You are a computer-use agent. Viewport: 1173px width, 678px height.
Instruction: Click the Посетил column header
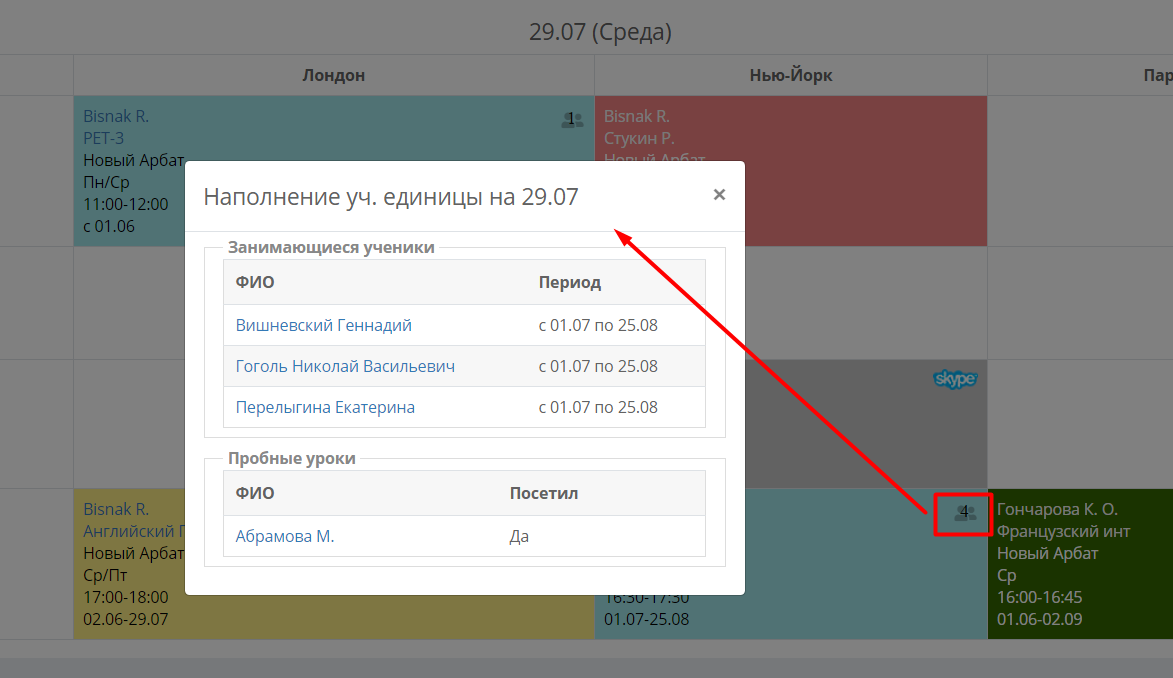point(544,494)
